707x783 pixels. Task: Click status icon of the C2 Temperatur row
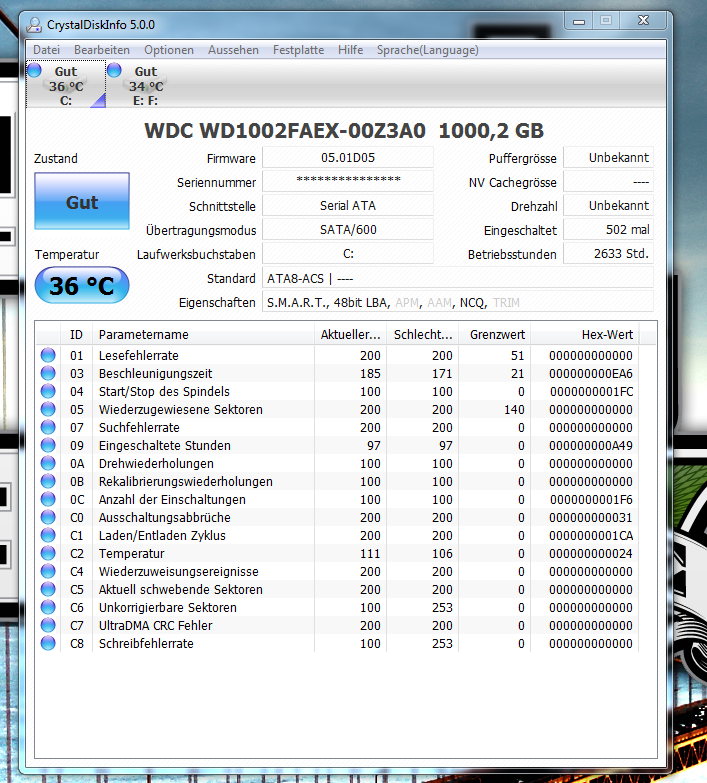pos(48,553)
